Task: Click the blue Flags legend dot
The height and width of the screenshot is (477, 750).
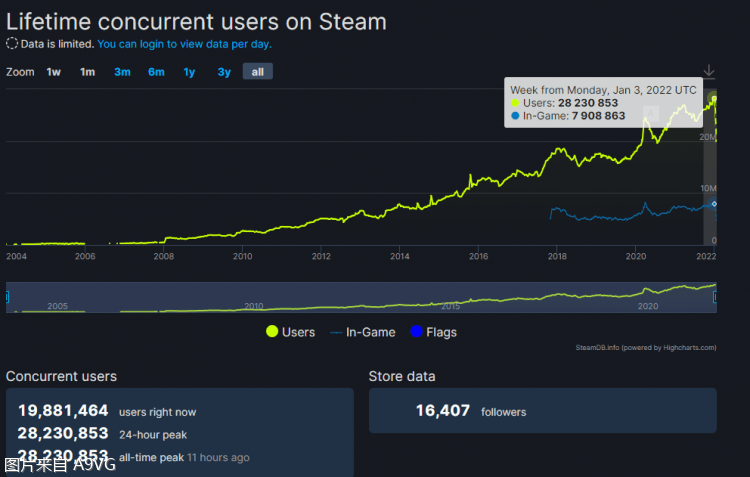Action: click(x=416, y=332)
